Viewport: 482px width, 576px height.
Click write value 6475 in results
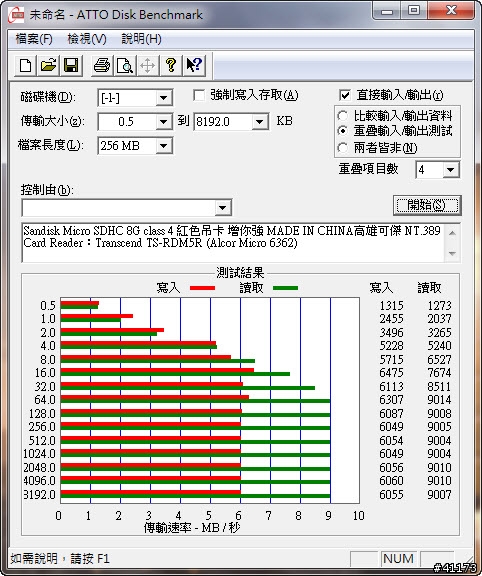tap(391, 373)
